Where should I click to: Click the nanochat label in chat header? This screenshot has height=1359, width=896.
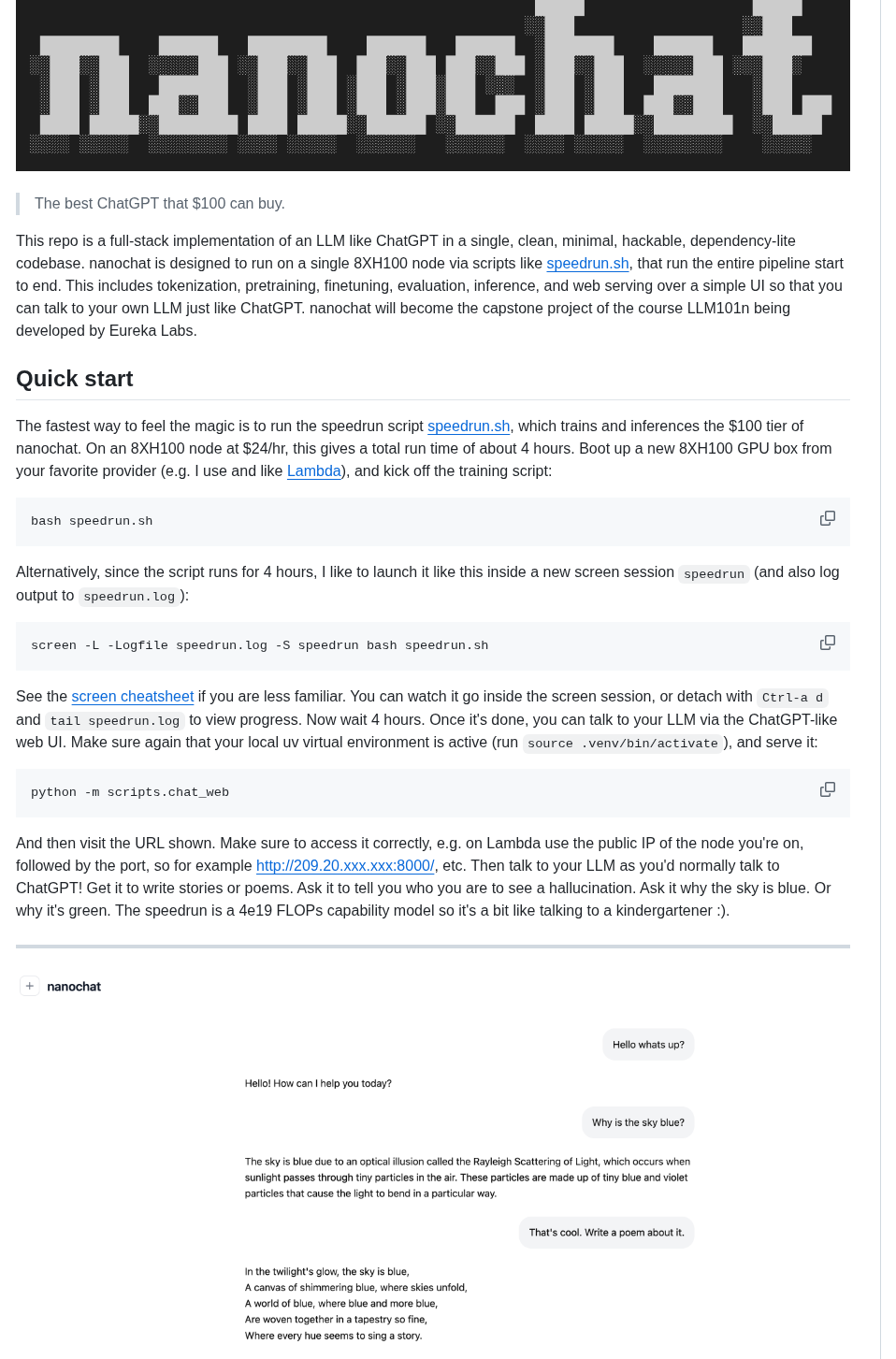point(74,986)
